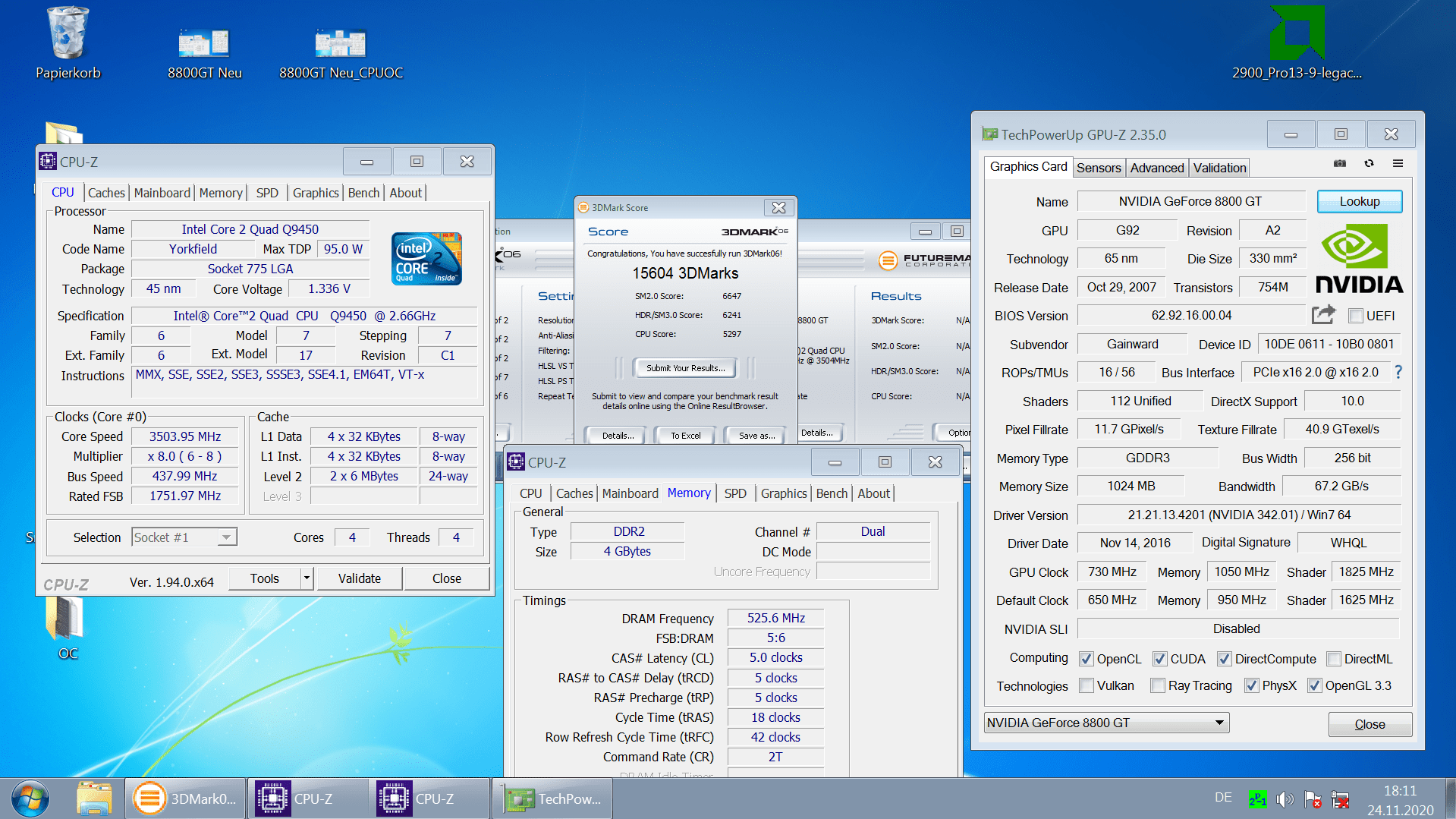1456x819 pixels.
Task: Click Submit Your Results in 3DMark Score
Action: (685, 368)
